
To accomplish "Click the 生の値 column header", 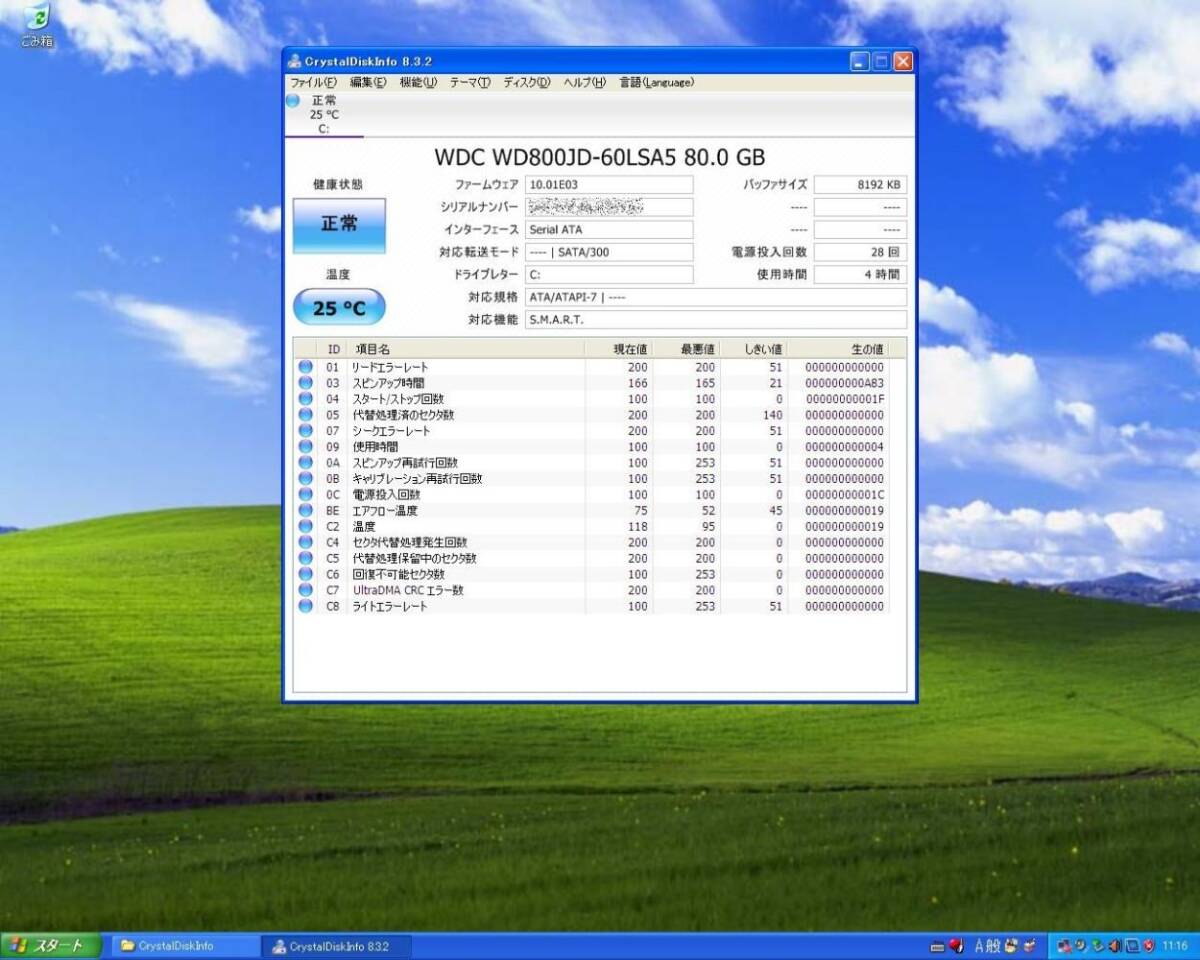I will click(x=838, y=349).
